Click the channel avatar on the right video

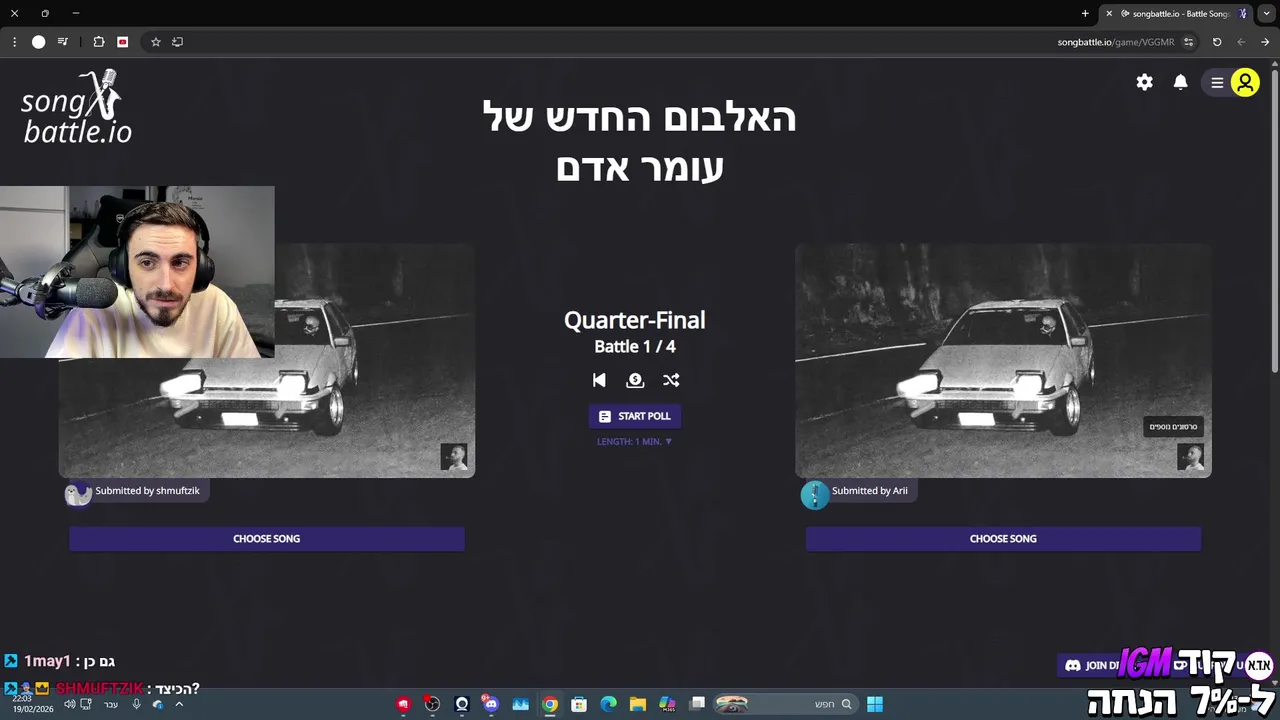pyautogui.click(x=1190, y=457)
